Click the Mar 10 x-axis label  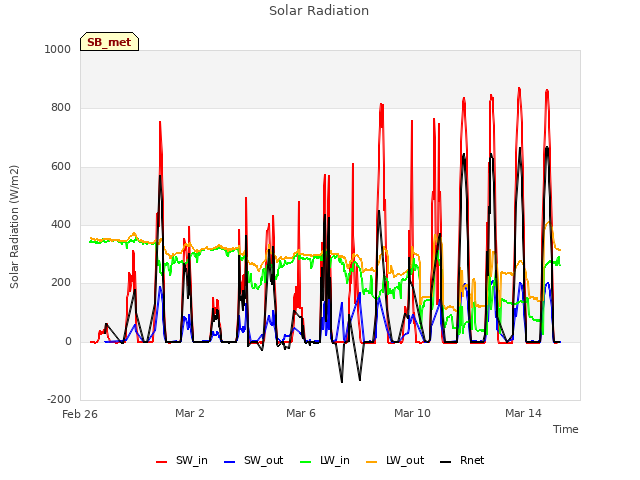412,413
